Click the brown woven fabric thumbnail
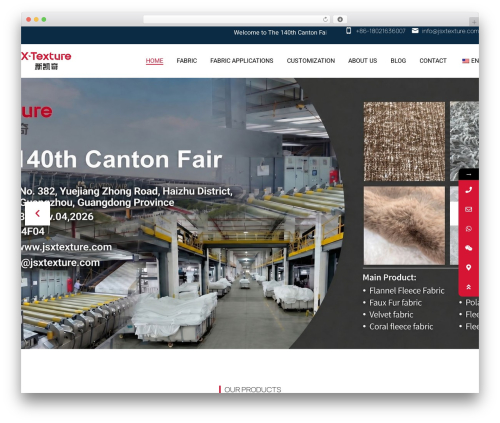The height and width of the screenshot is (423, 500). pyautogui.click(x=404, y=141)
